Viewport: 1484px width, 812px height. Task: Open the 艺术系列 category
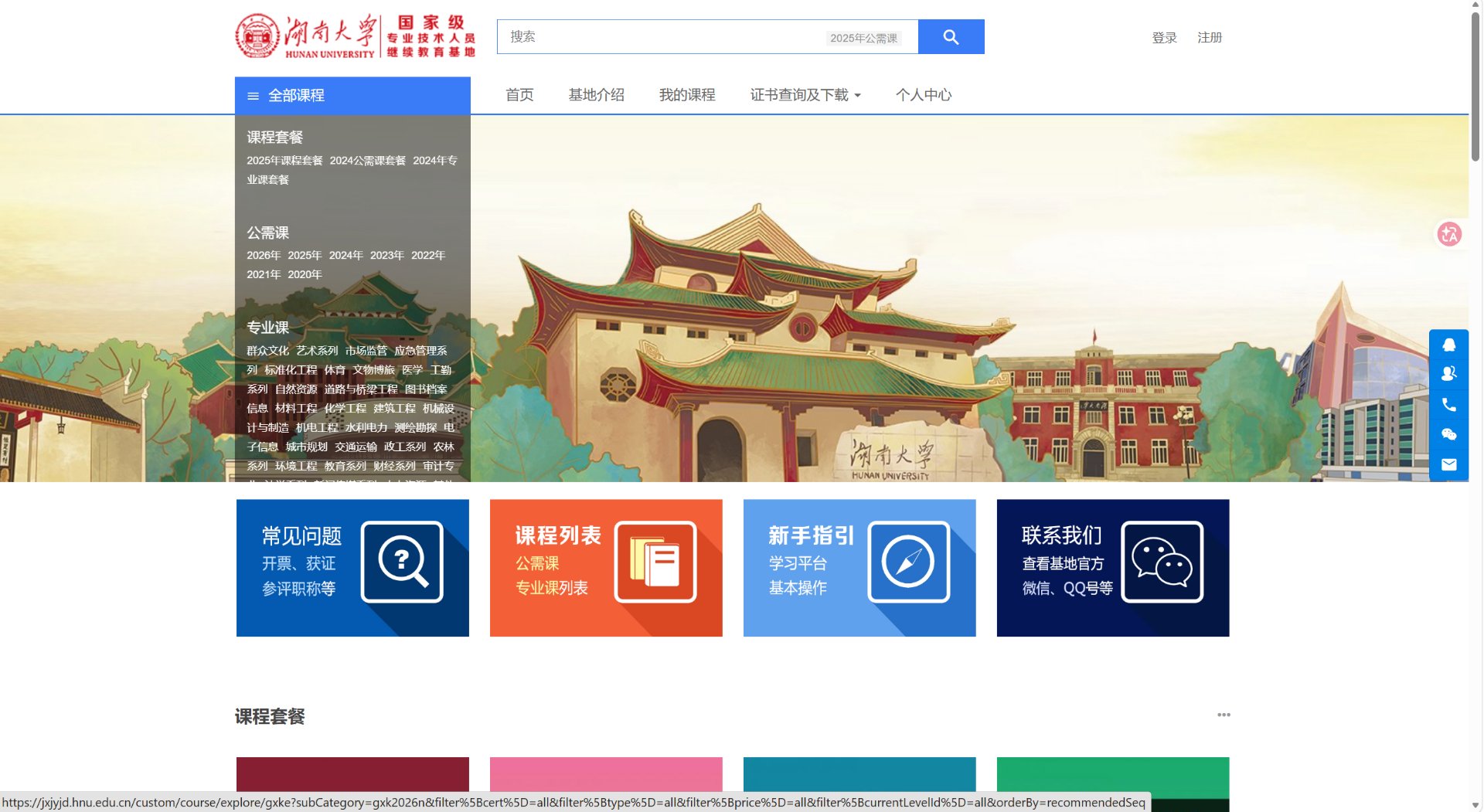pyautogui.click(x=317, y=351)
